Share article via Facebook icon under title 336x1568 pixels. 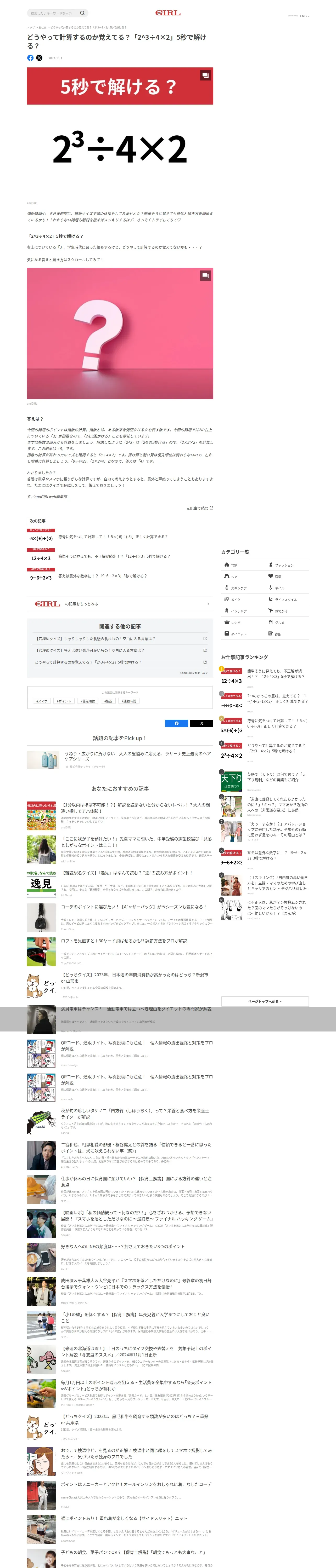(x=31, y=58)
